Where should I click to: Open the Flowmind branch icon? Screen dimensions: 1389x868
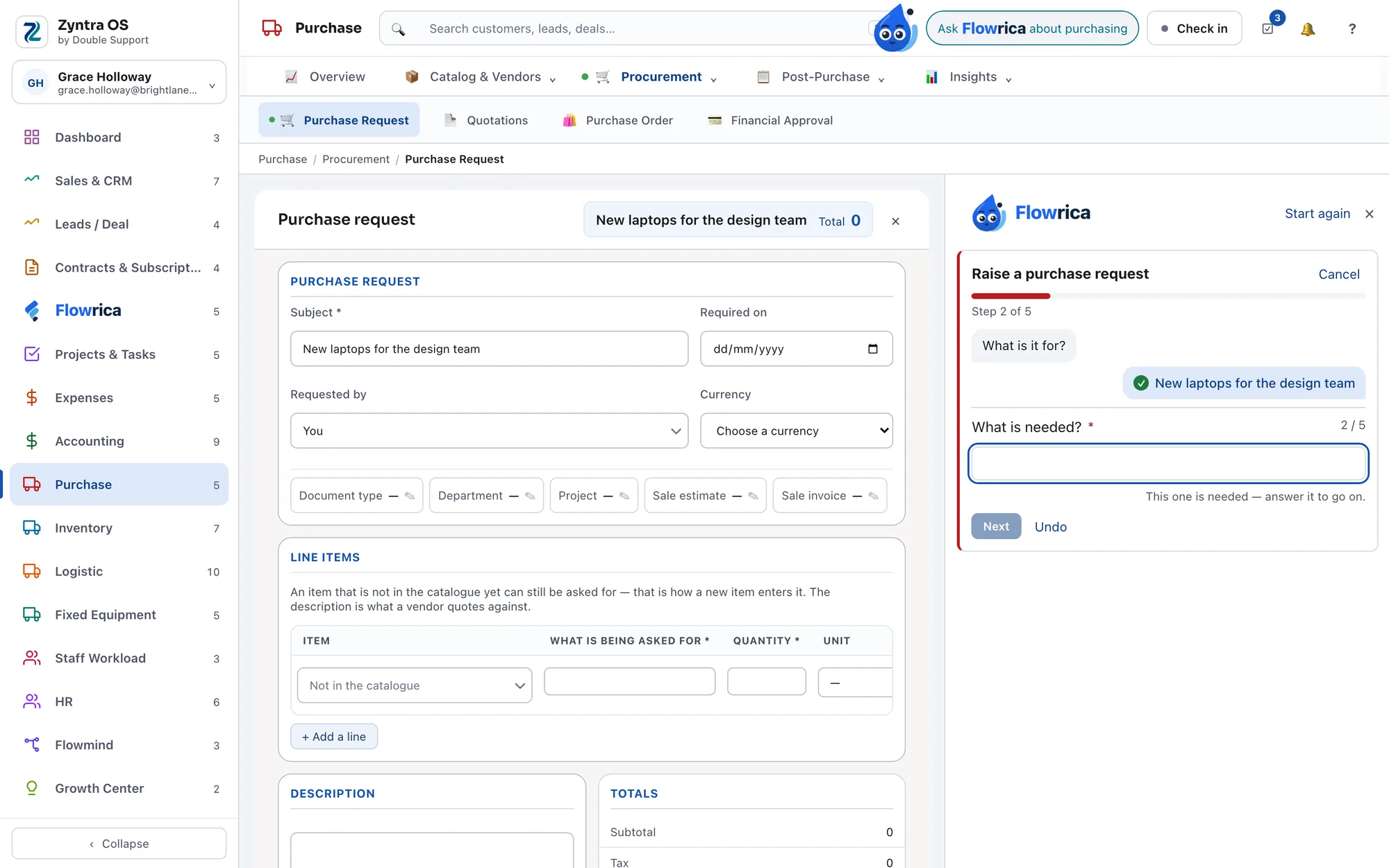32,745
